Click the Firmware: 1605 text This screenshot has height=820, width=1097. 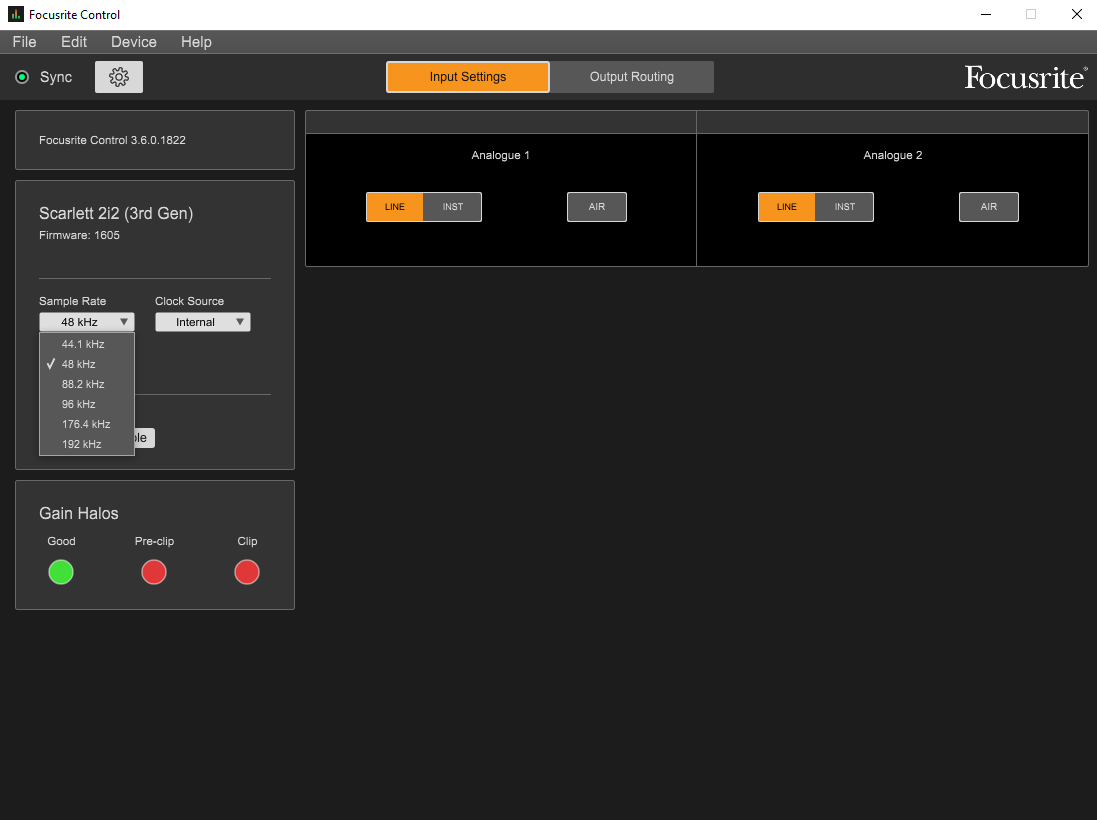79,235
